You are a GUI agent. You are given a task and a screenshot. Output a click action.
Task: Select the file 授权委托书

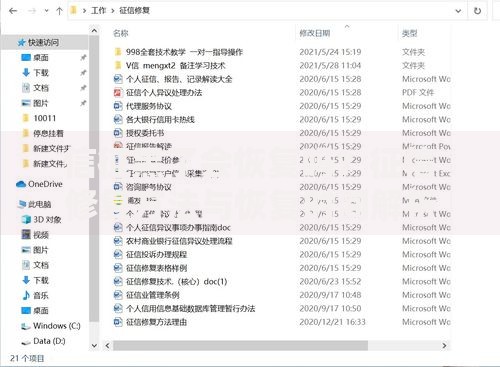pyautogui.click(x=145, y=133)
